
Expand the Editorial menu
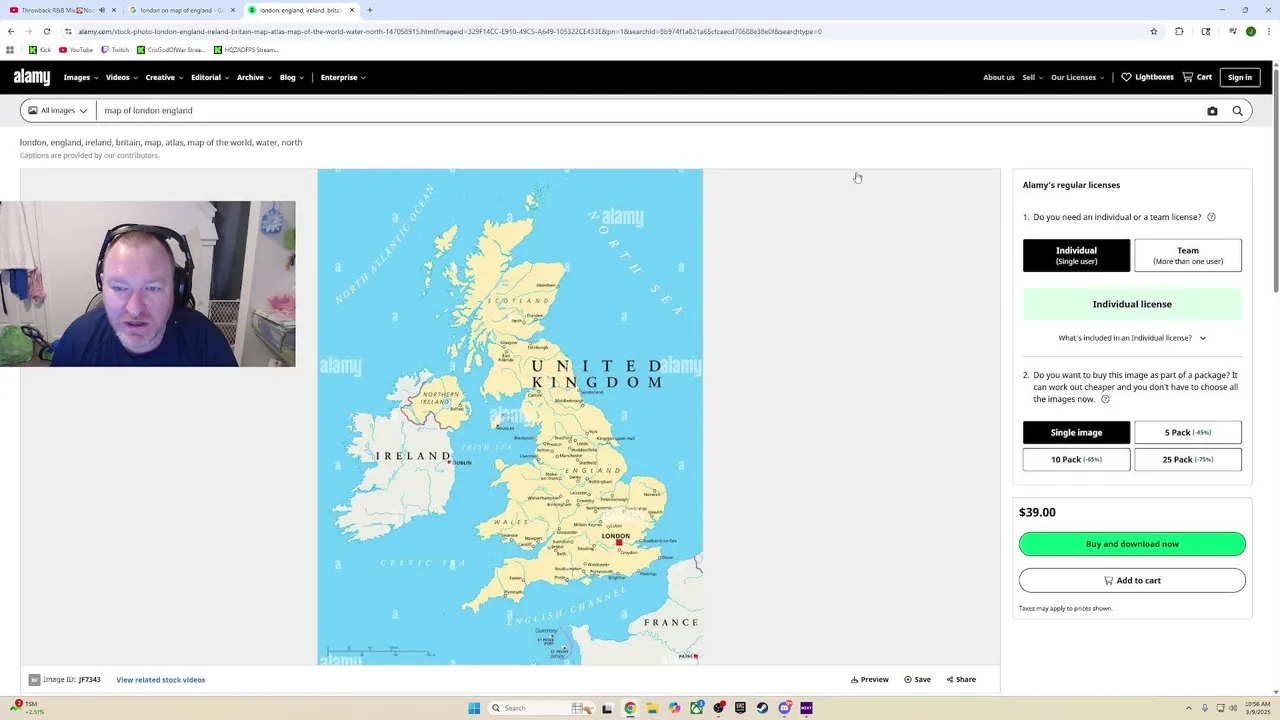(x=209, y=77)
